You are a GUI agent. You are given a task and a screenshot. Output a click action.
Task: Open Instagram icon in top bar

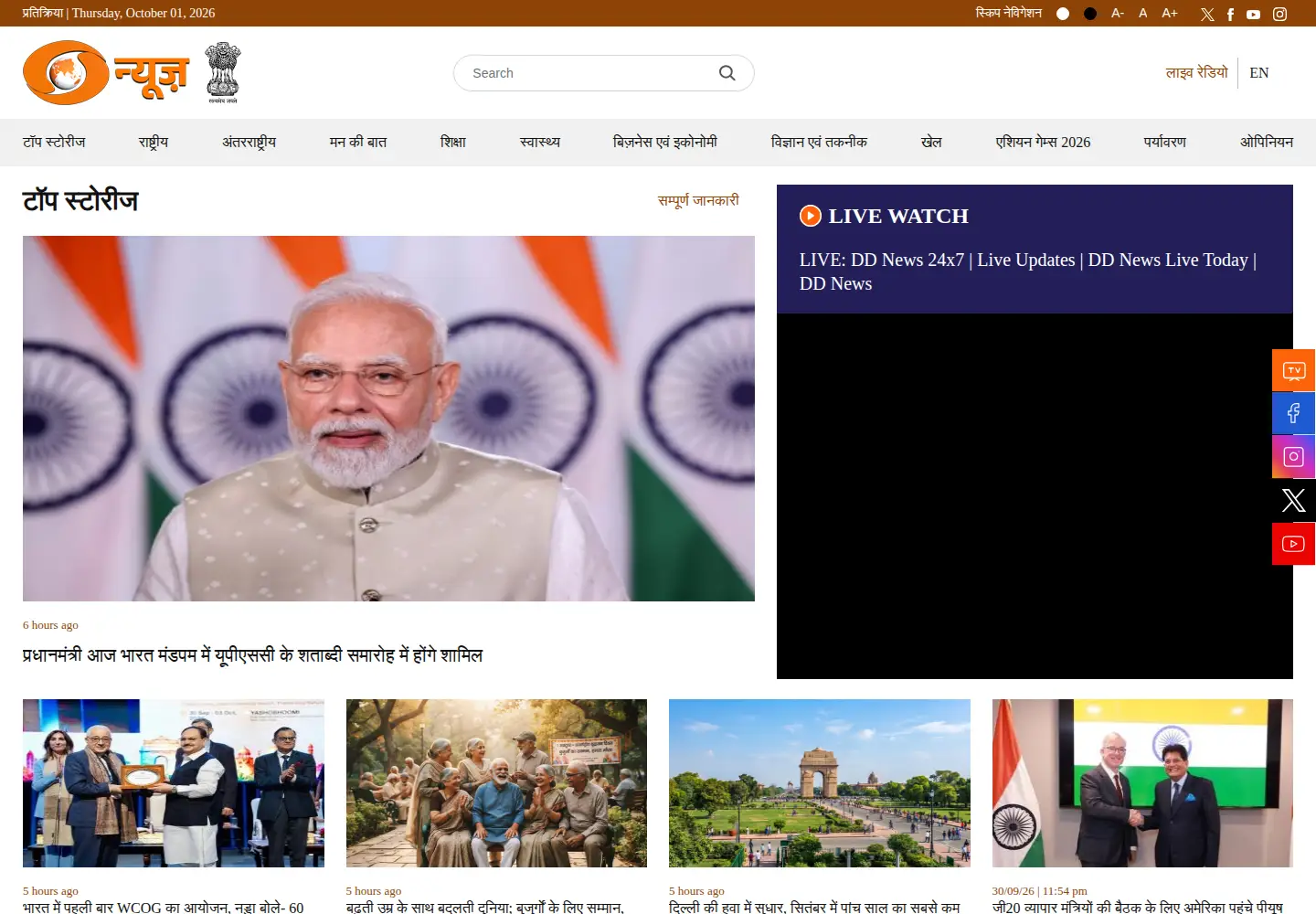click(1279, 14)
